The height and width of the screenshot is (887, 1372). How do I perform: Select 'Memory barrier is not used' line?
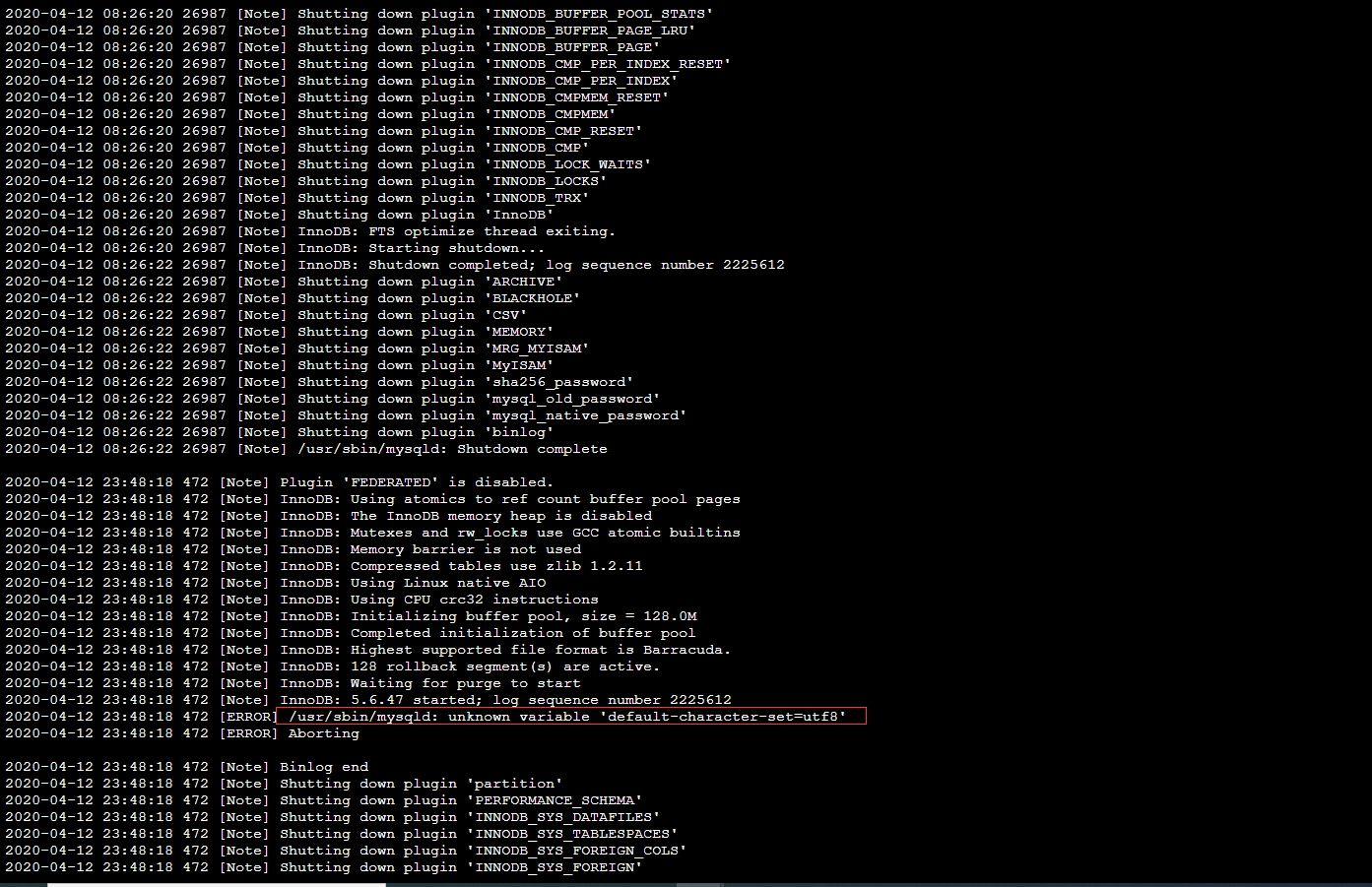[x=293, y=549]
